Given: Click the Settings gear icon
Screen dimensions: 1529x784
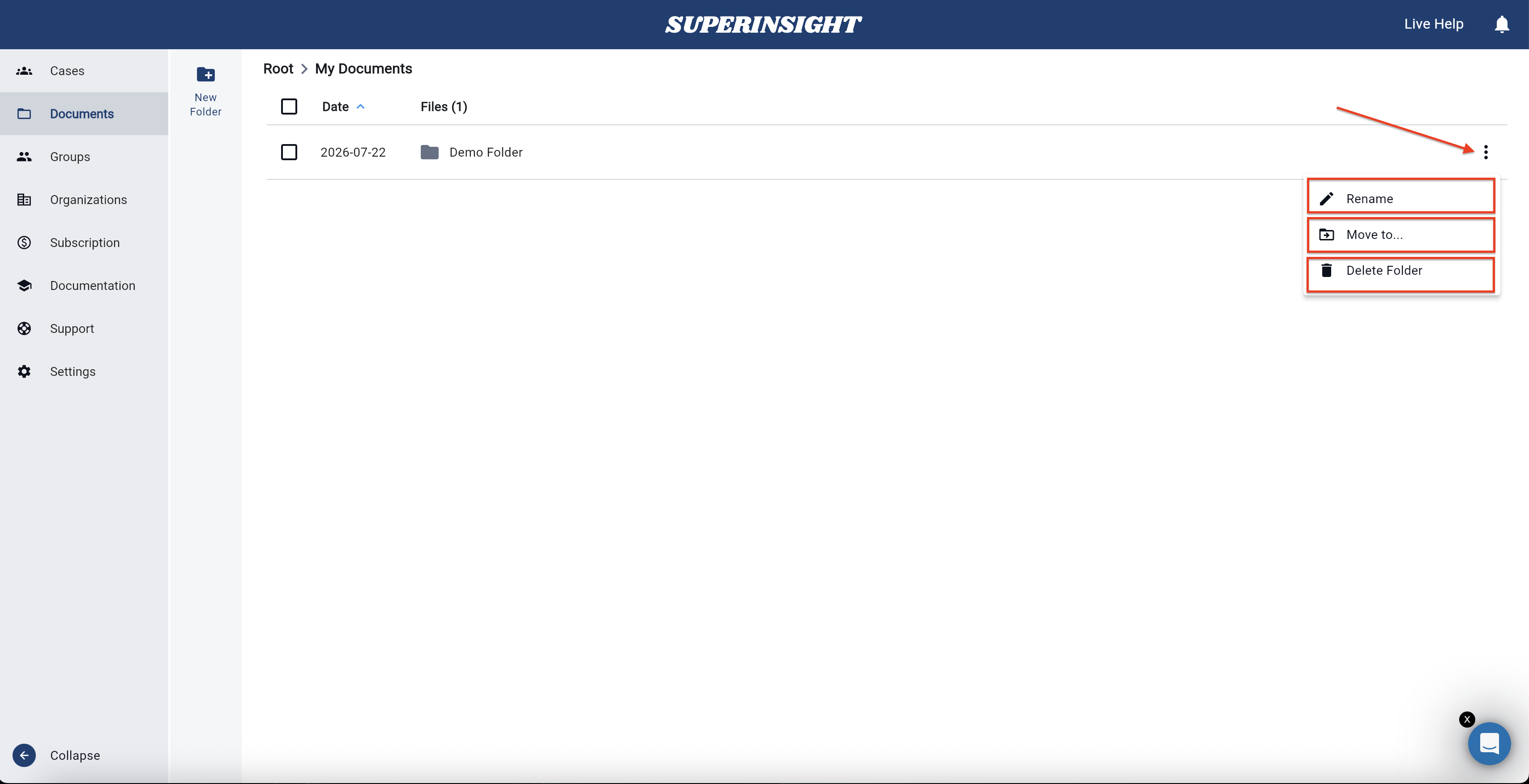Looking at the screenshot, I should pyautogui.click(x=24, y=371).
